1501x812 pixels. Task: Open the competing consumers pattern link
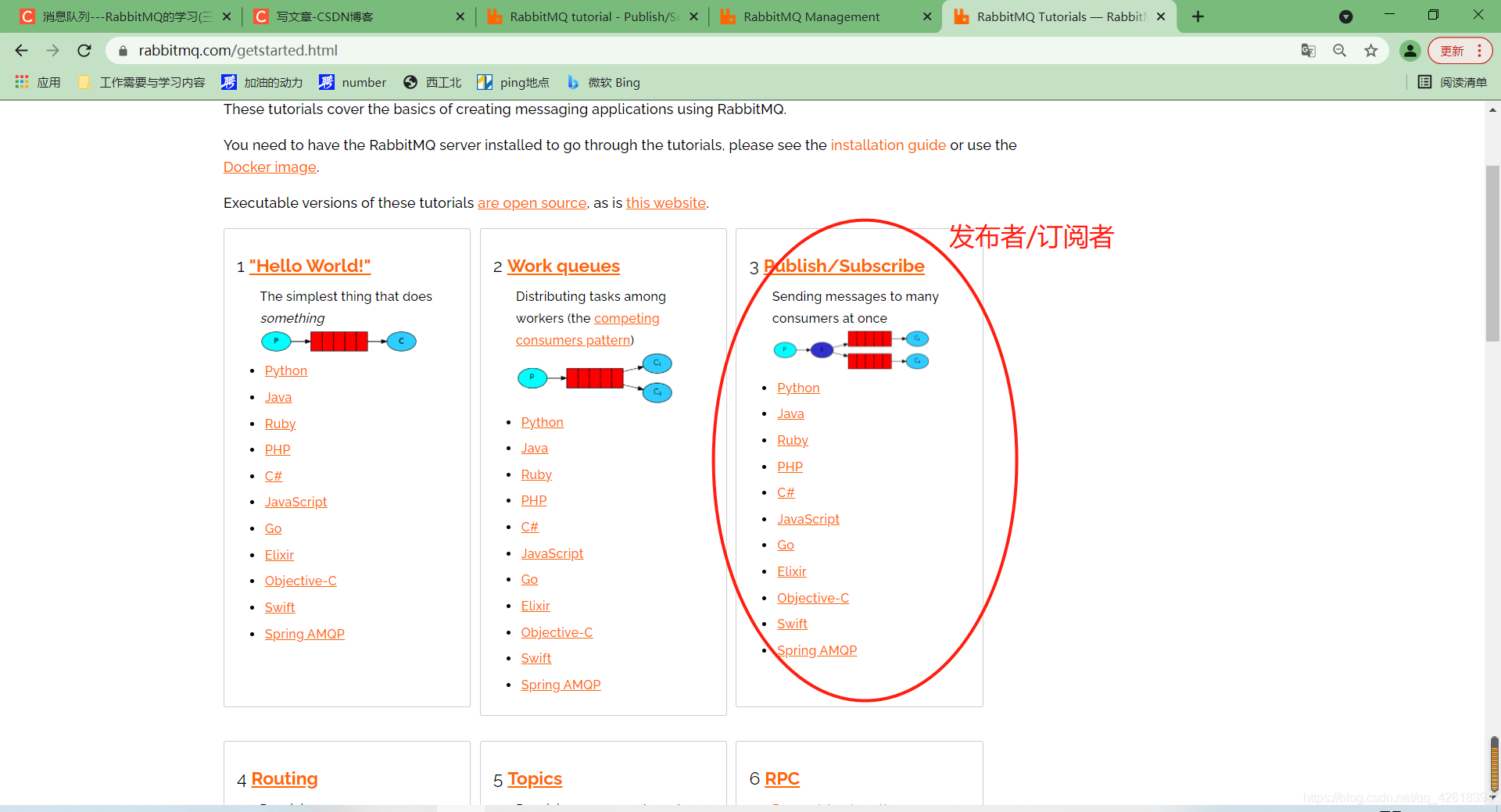point(587,330)
